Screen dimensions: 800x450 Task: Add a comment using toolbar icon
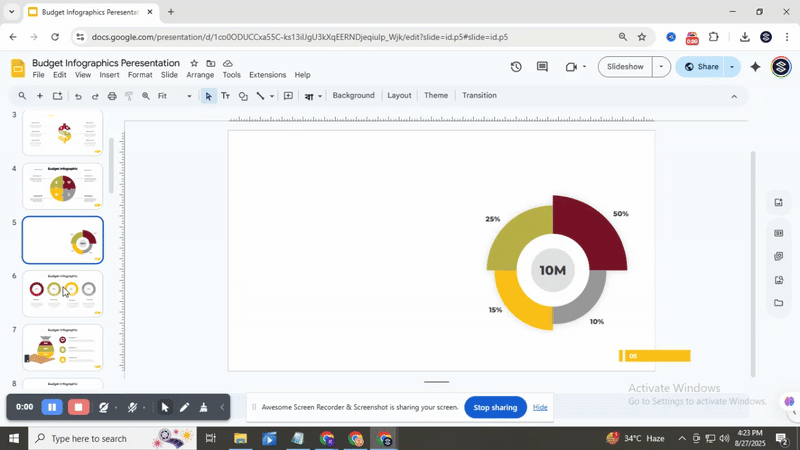288,96
